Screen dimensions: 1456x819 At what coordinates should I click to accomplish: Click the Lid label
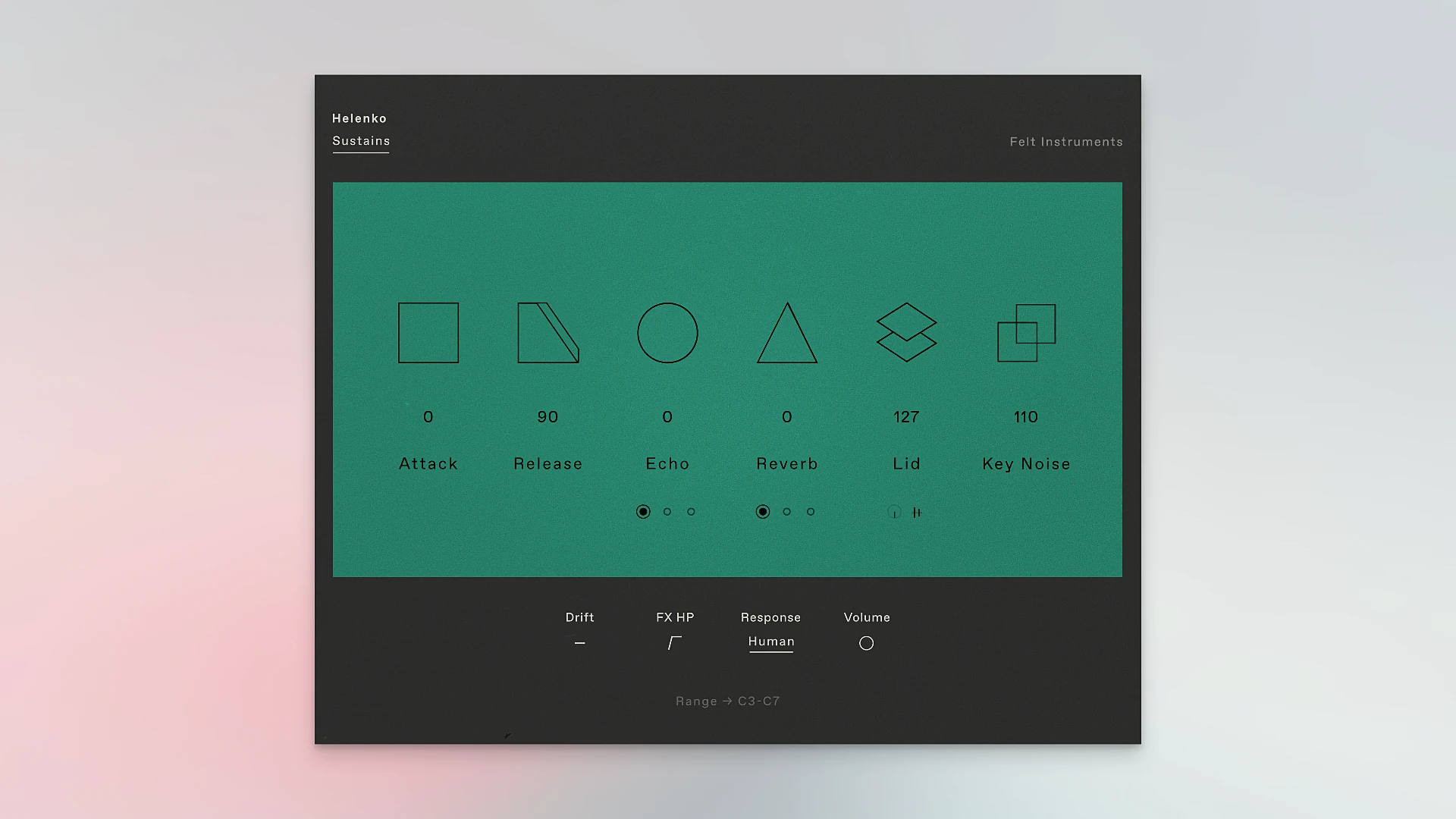(x=907, y=464)
